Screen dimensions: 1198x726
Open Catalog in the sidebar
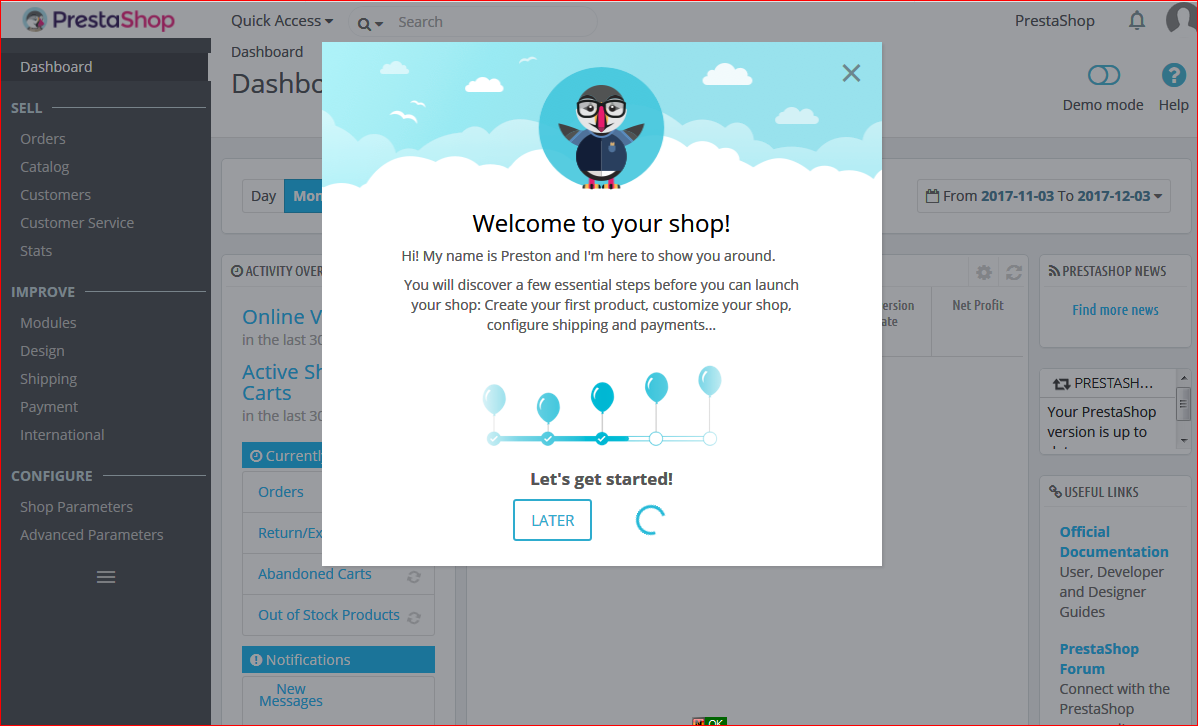point(44,167)
